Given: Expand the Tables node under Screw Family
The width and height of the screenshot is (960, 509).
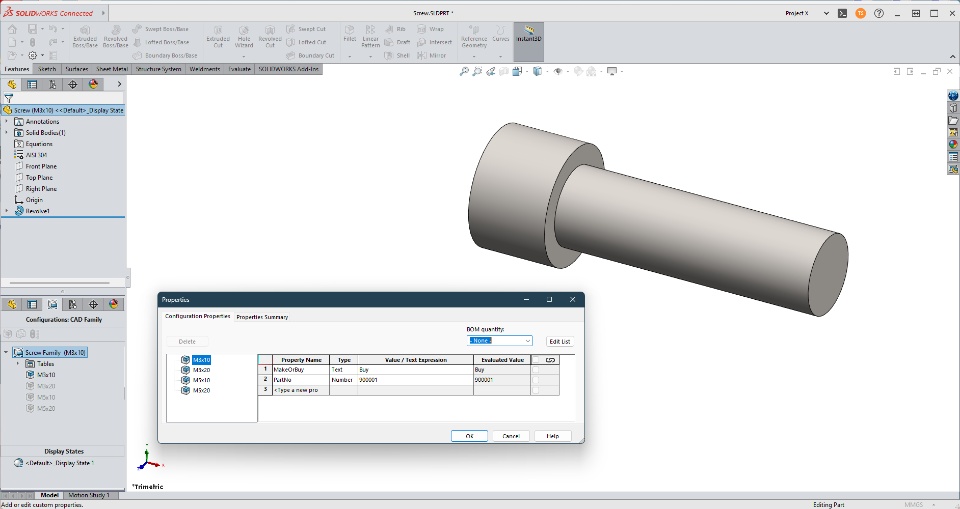Looking at the screenshot, I should 18,364.
